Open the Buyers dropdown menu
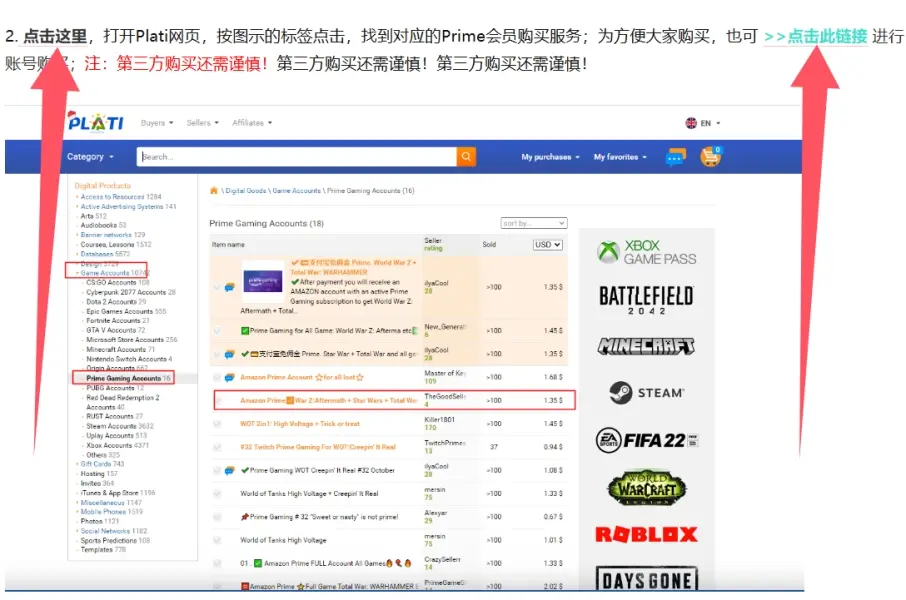The height and width of the screenshot is (600, 906). [157, 123]
